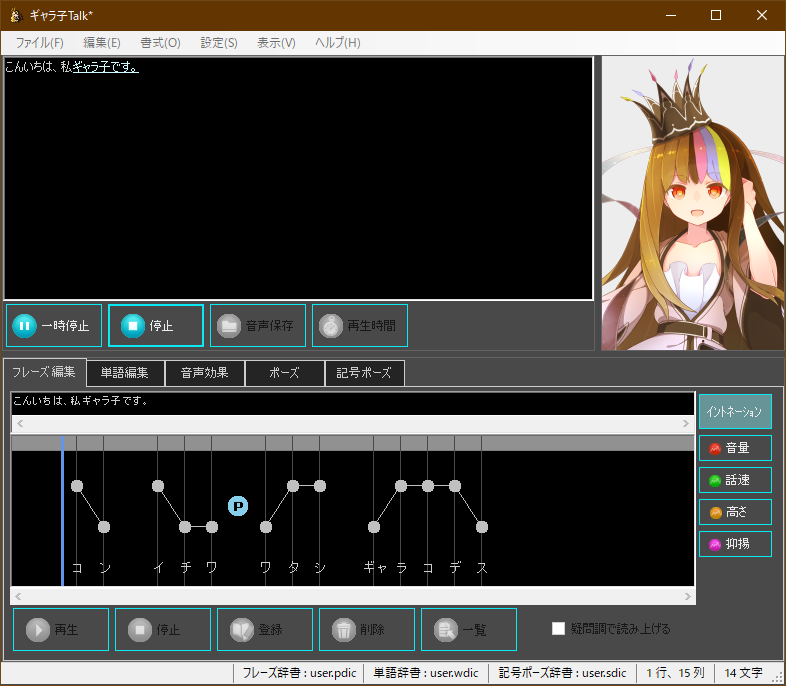Click the ギャラ子Talk app icon in title bar
This screenshot has height=686, width=786.
pos(16,16)
